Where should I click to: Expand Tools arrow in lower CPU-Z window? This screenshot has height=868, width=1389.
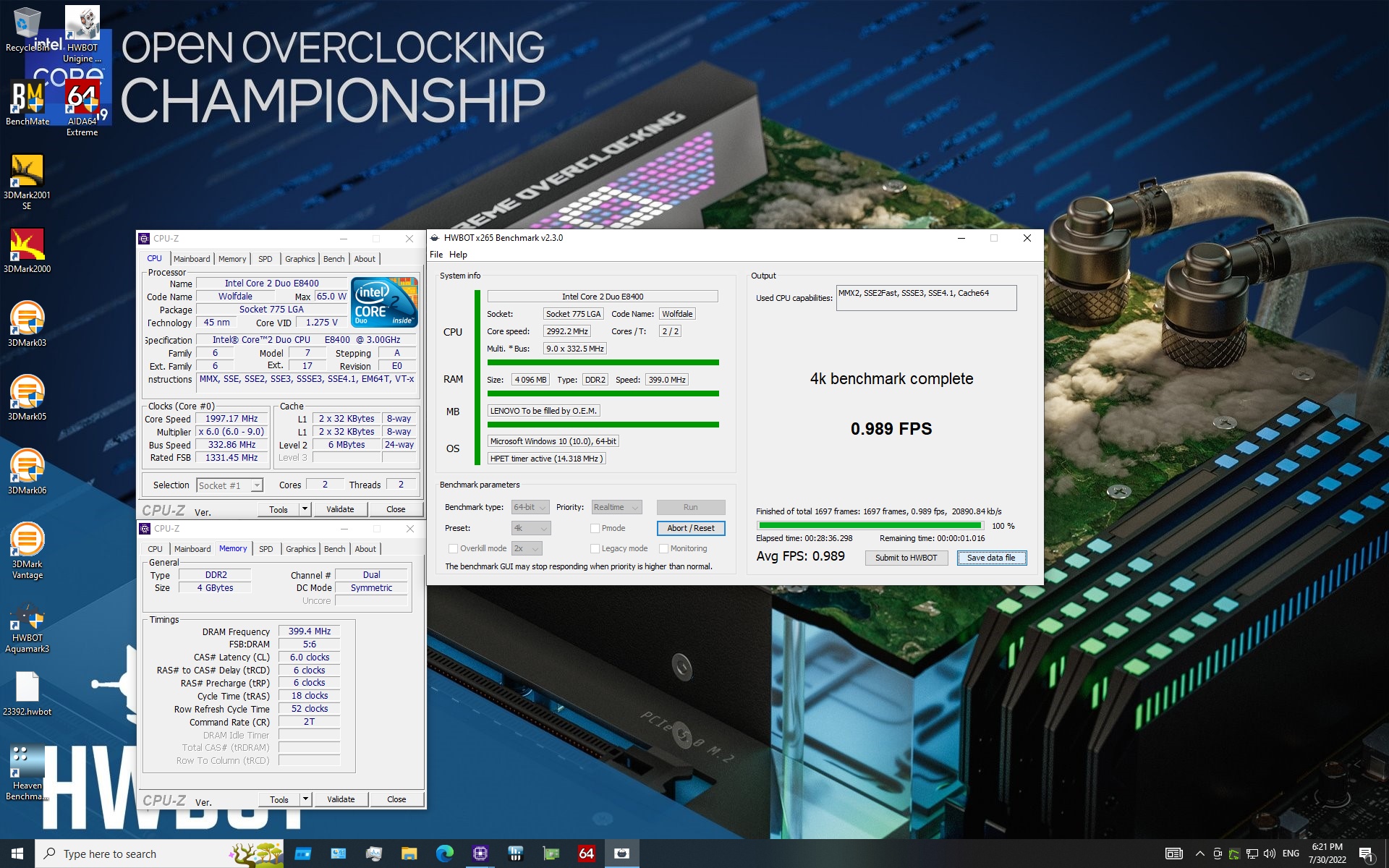(x=305, y=799)
